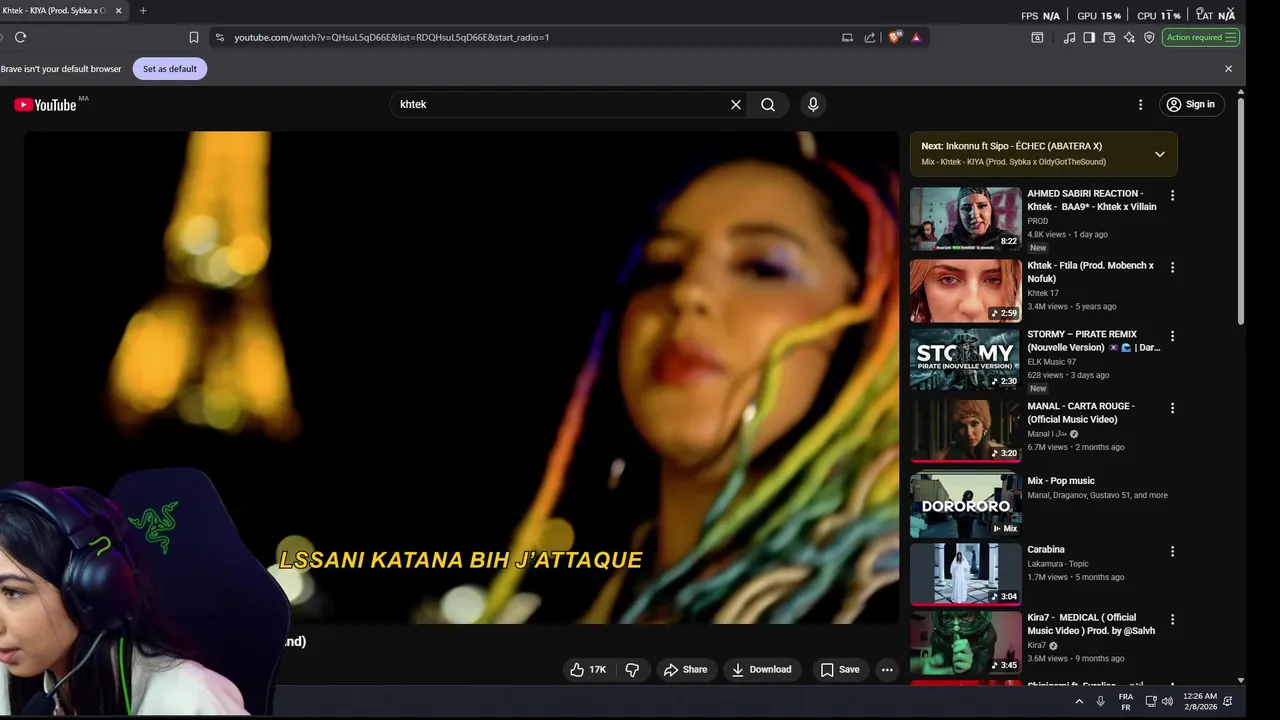Click the Download button under video

pyautogui.click(x=762, y=670)
